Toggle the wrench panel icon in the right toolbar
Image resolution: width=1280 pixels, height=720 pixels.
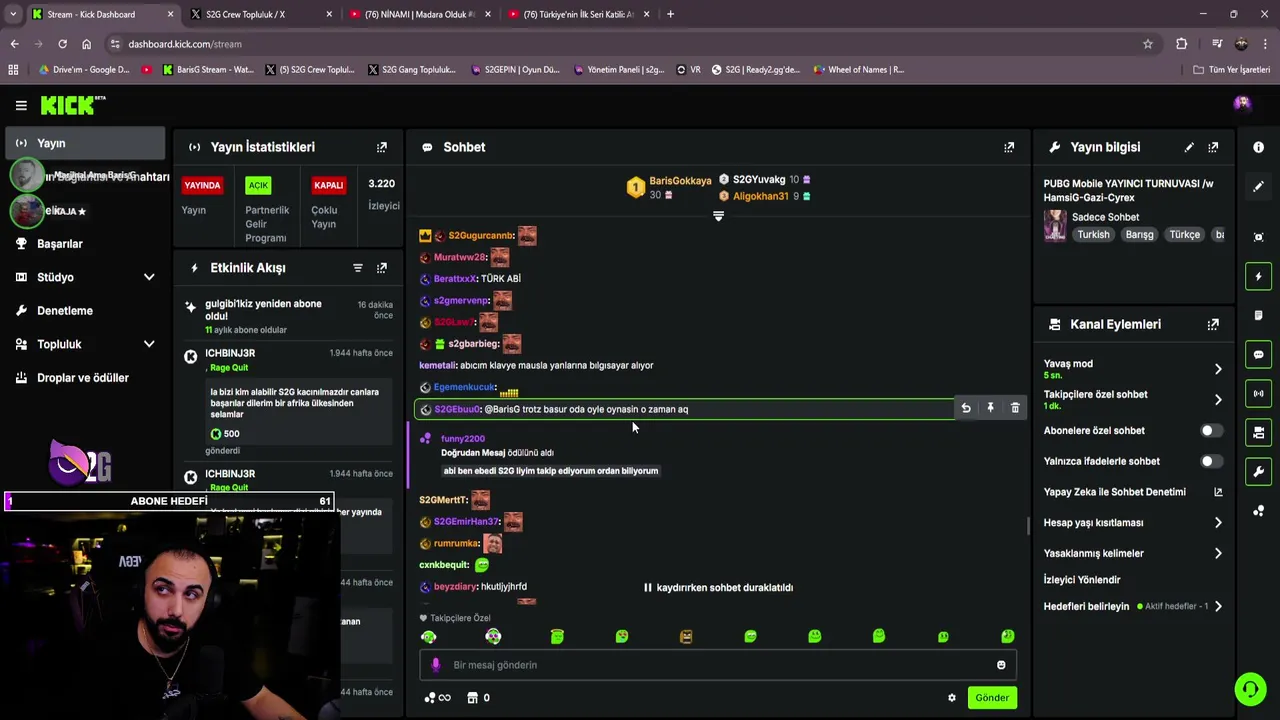(1258, 471)
